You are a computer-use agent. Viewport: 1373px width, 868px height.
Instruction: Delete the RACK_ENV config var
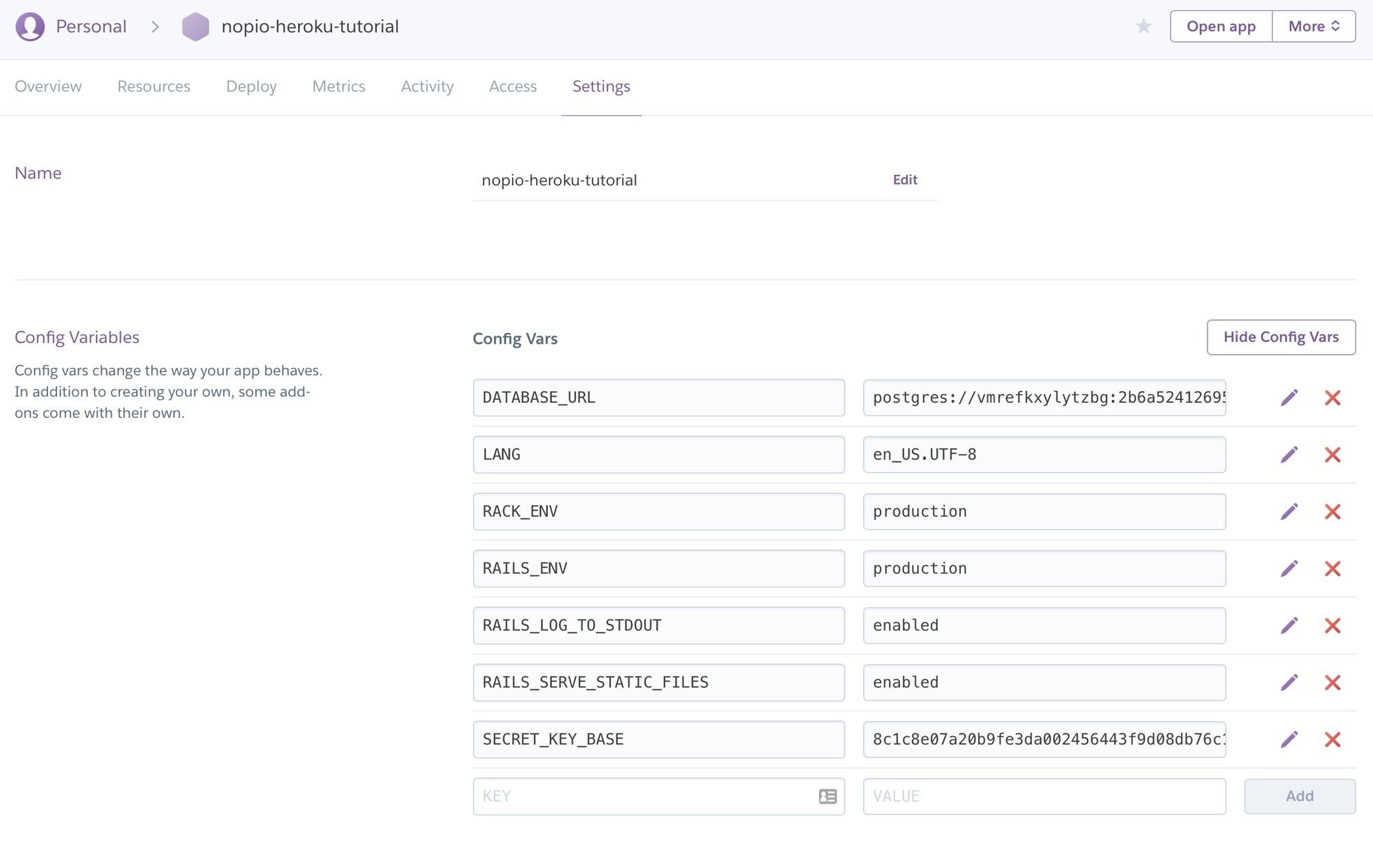click(x=1332, y=511)
